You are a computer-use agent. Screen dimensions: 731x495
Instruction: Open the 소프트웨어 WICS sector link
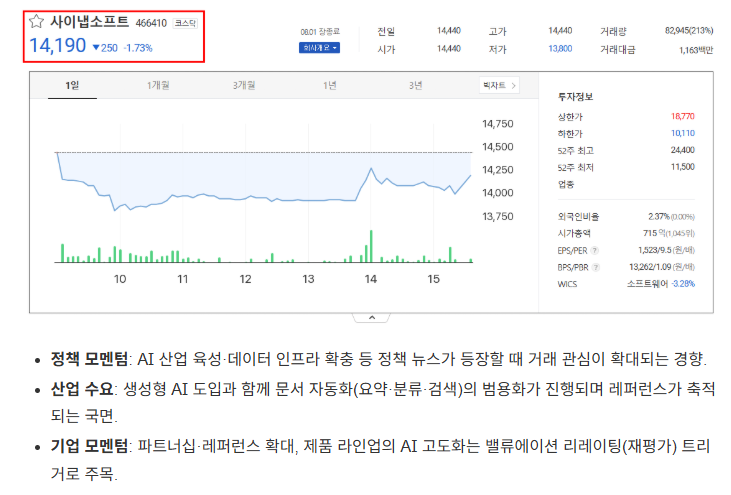tap(647, 284)
